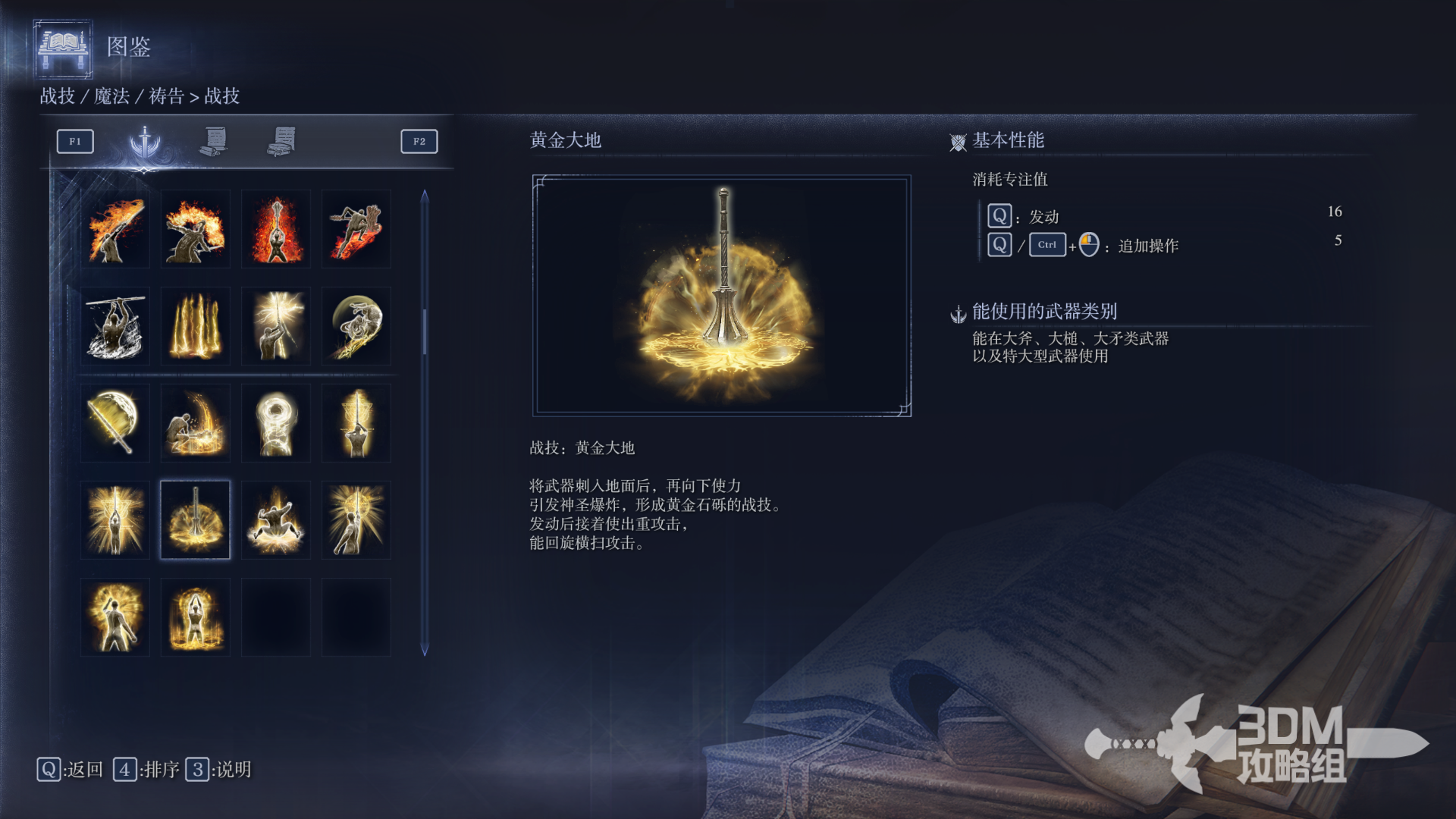Select the red flame raised sword skill icon
The image size is (1456, 819).
point(276,229)
